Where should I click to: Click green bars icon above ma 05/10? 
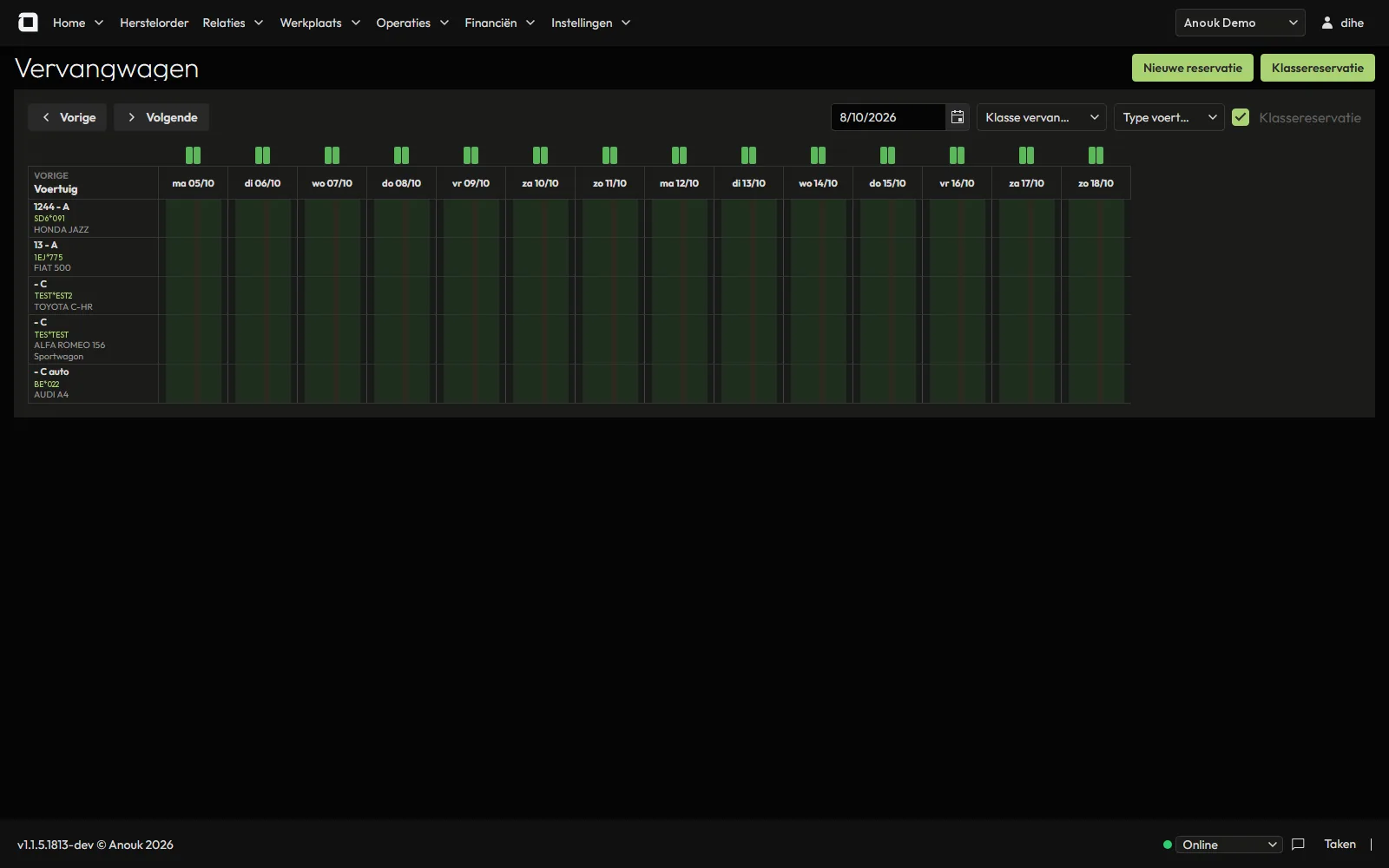(193, 155)
